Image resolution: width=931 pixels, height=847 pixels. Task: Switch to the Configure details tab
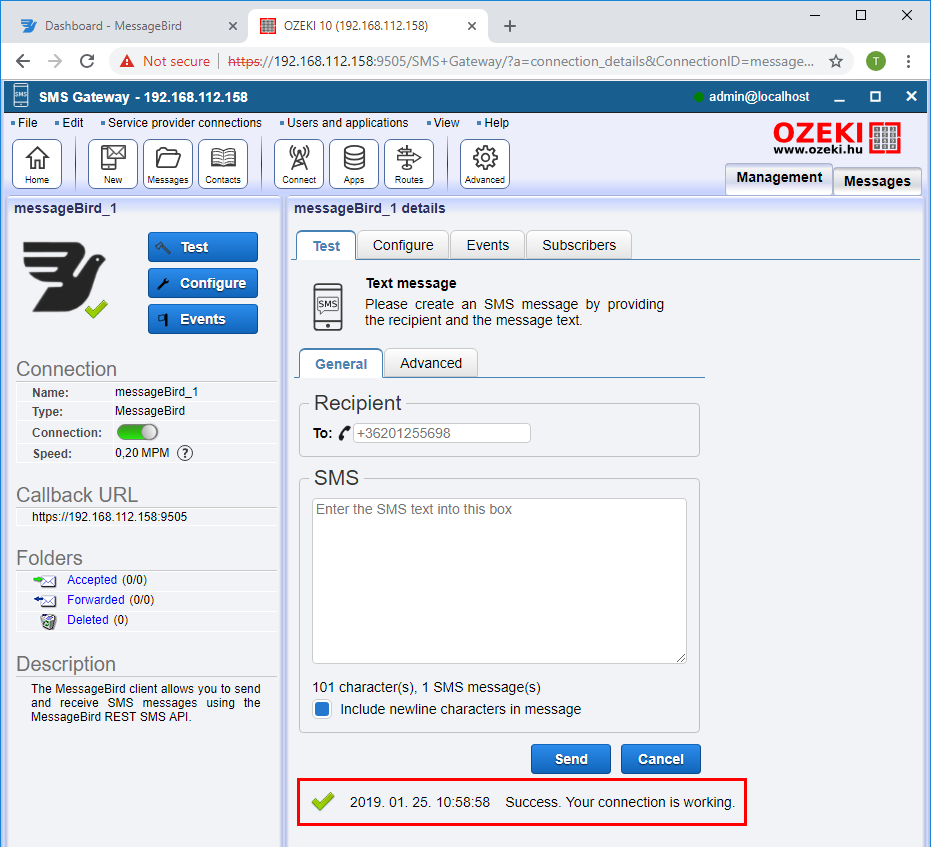[x=403, y=245]
